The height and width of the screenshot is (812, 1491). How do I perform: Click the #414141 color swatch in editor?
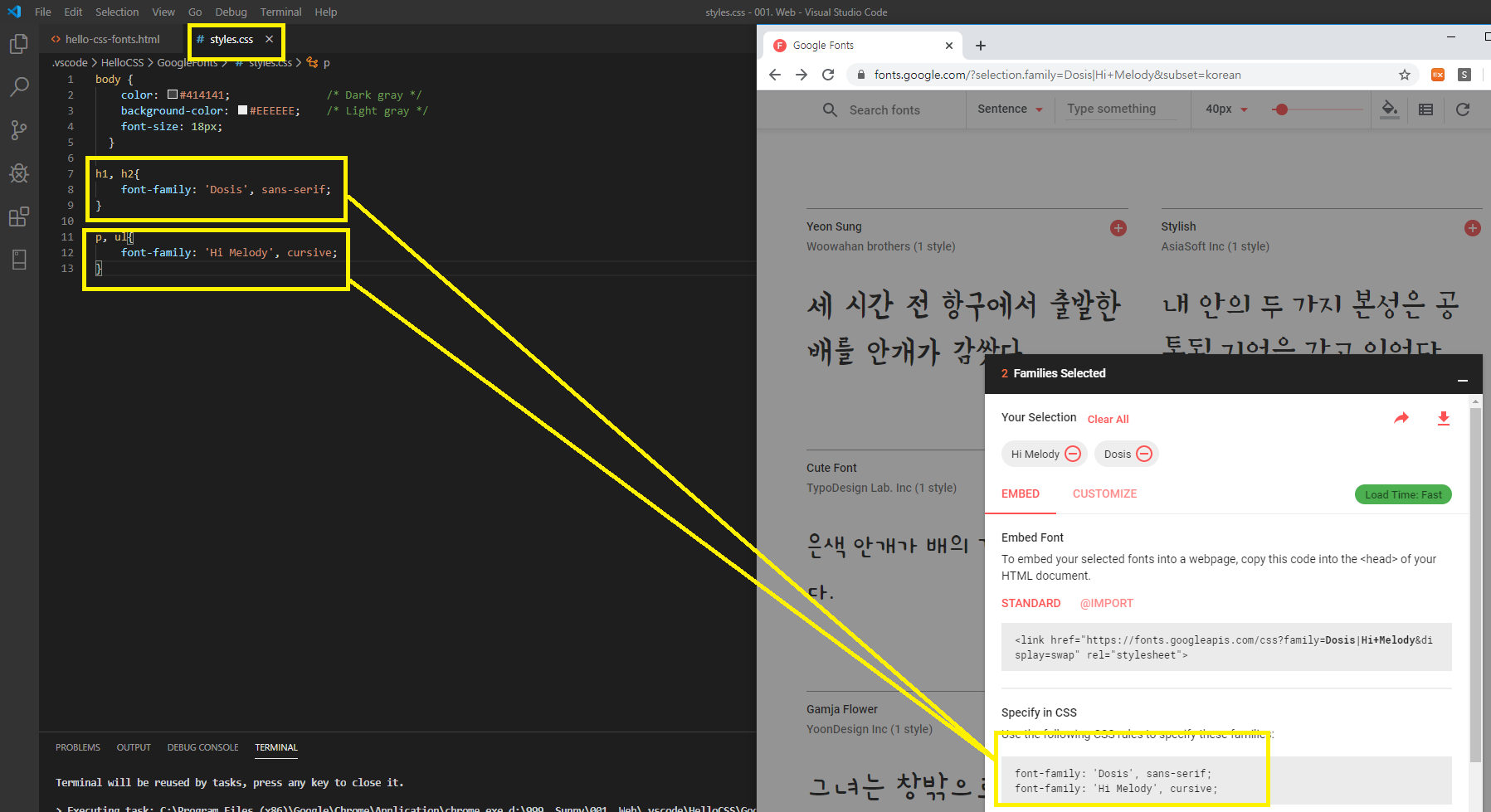tap(173, 95)
